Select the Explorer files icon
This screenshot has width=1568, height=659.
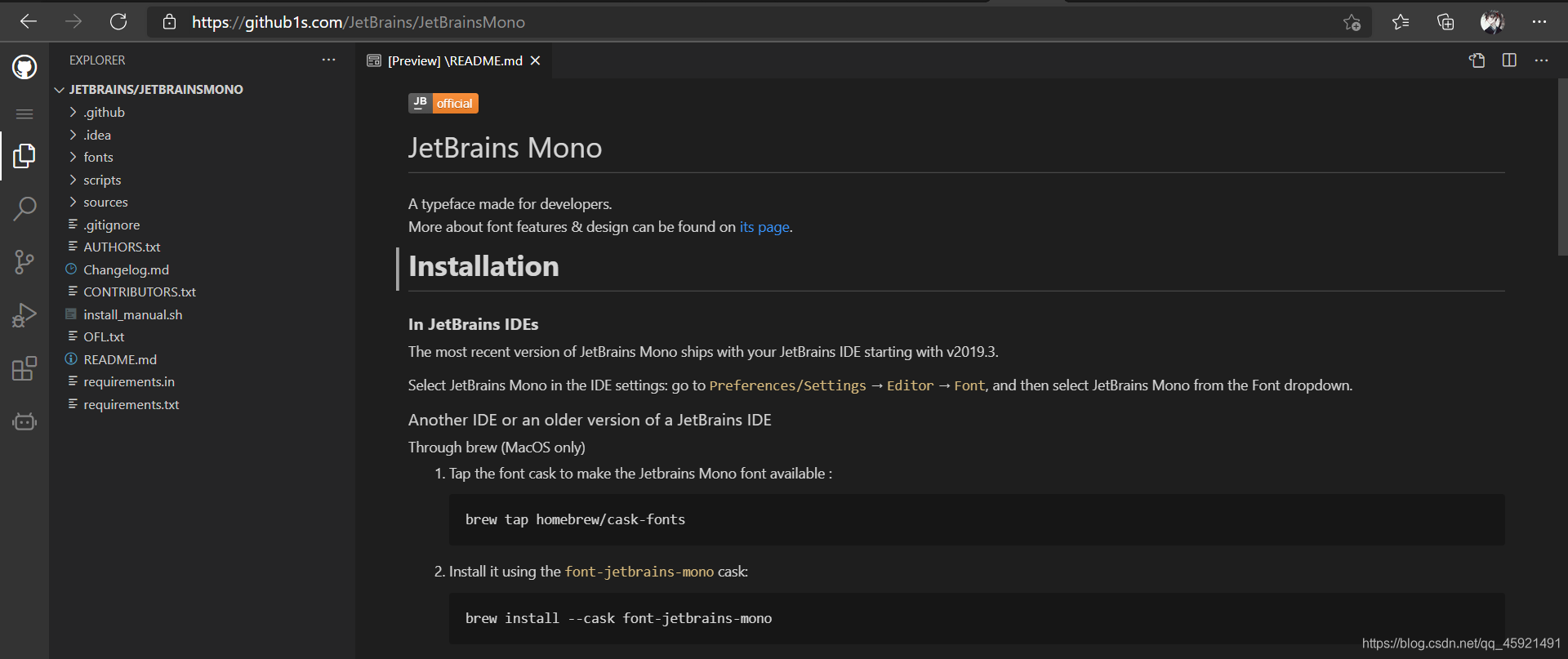(24, 156)
